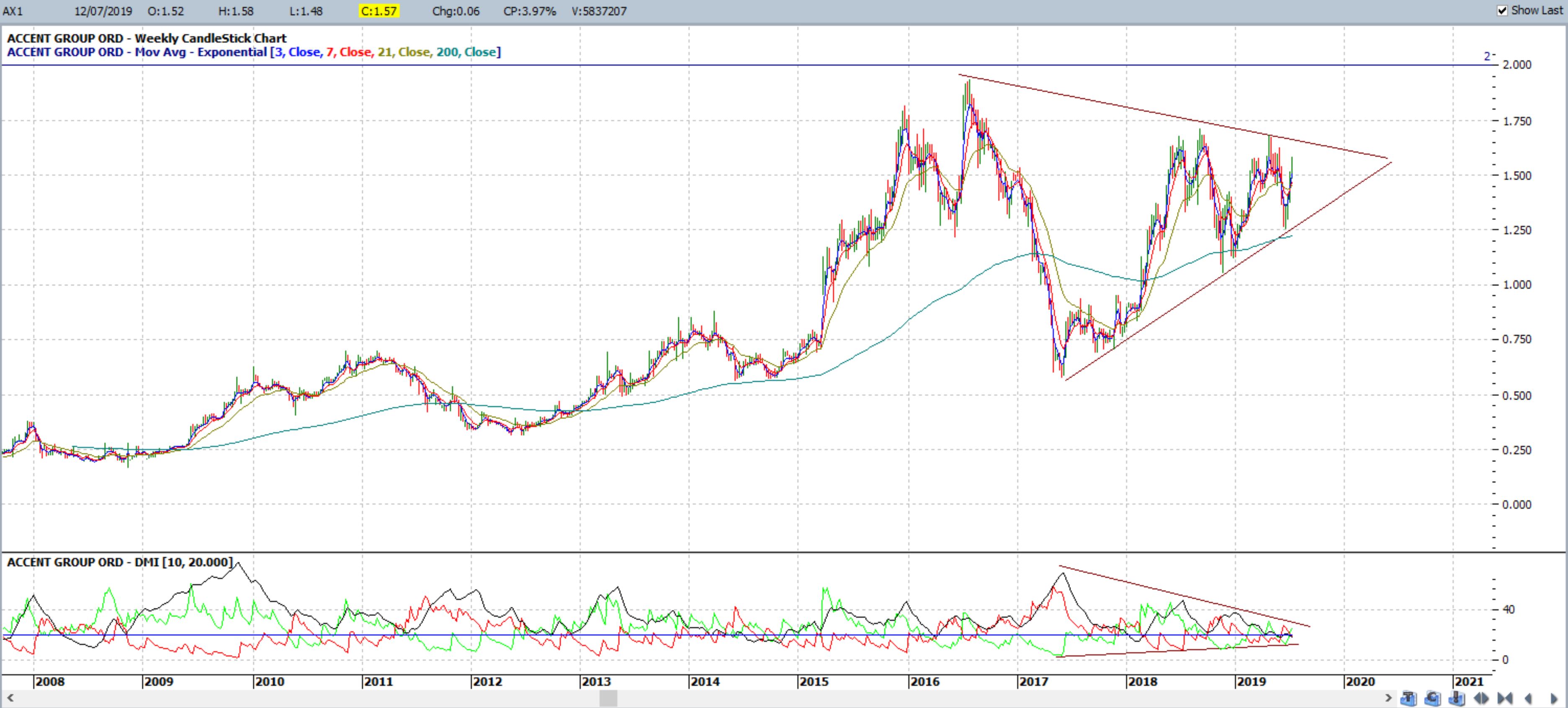The height and width of the screenshot is (708, 1568).
Task: Click the compress time axis arrows icon
Action: tap(1505, 698)
